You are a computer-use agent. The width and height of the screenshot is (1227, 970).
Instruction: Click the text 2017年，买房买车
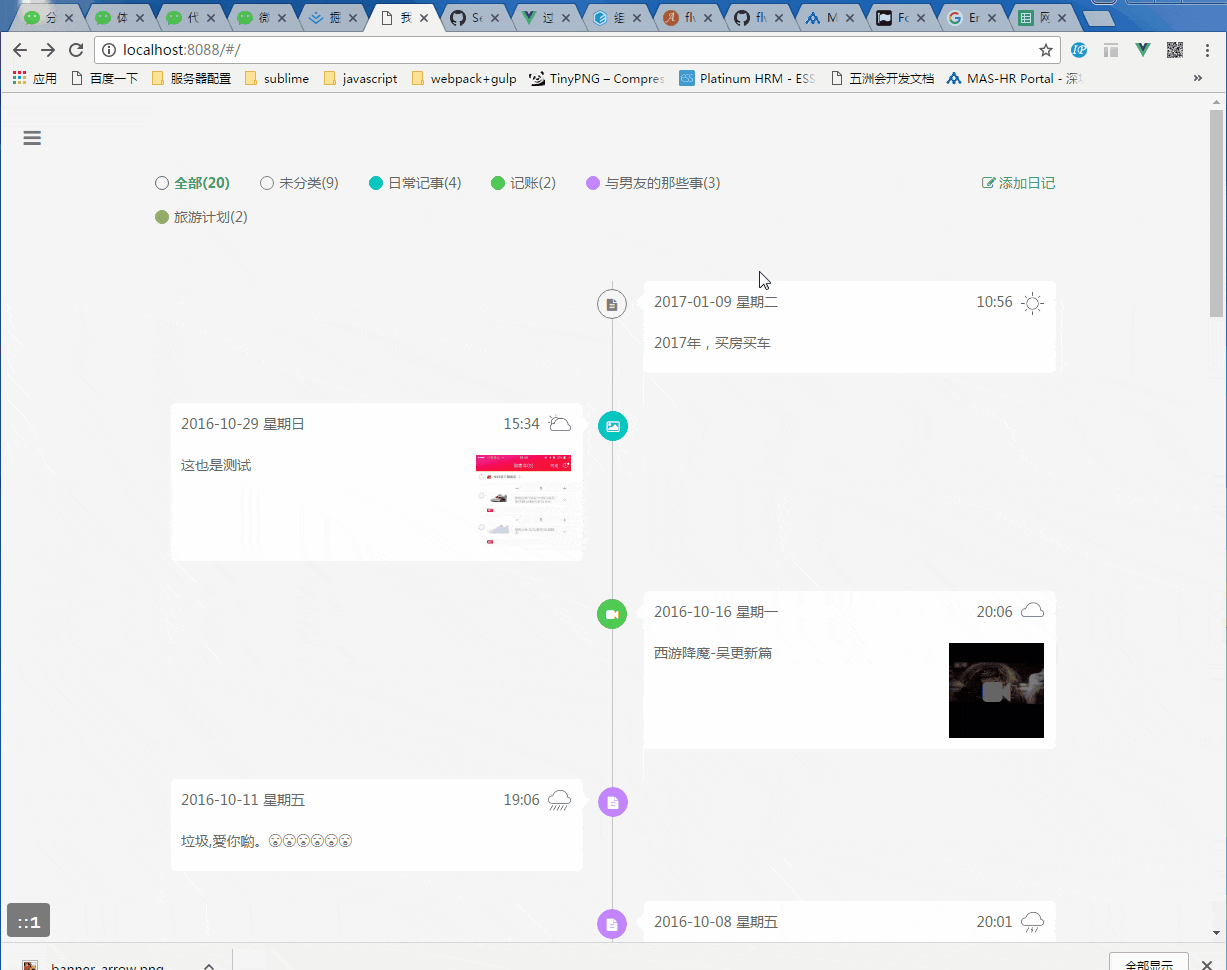click(x=712, y=343)
